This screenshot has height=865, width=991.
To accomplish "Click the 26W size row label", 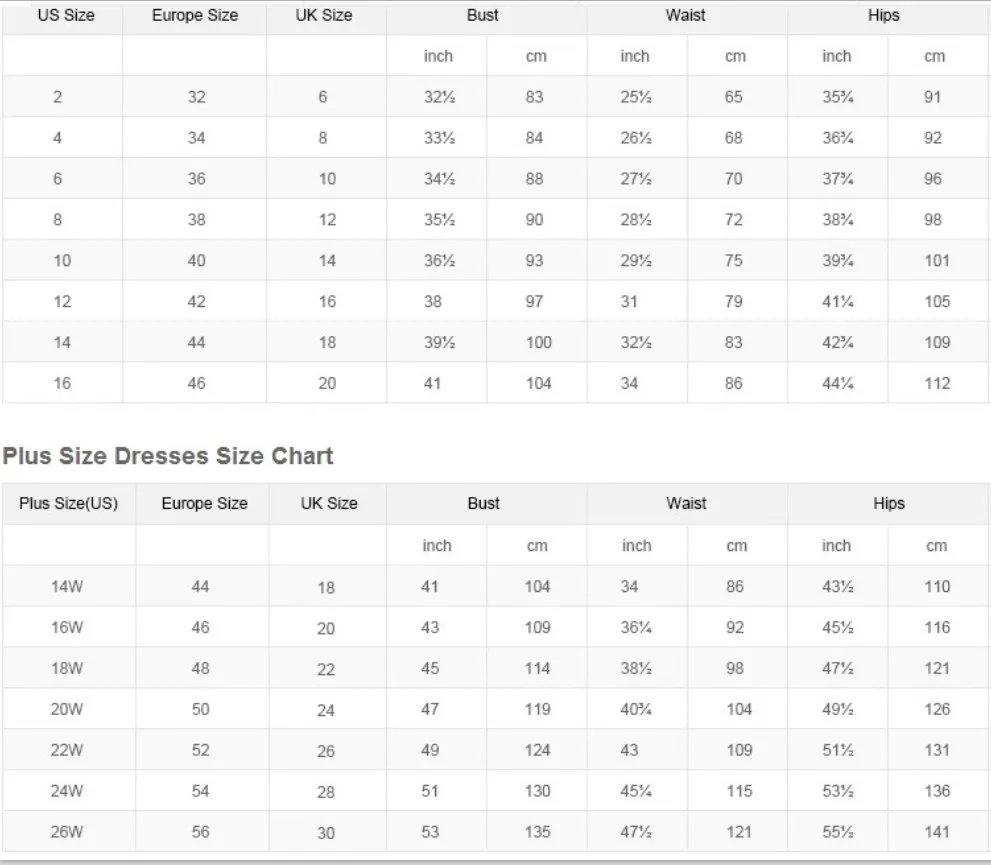I will click(x=67, y=832).
